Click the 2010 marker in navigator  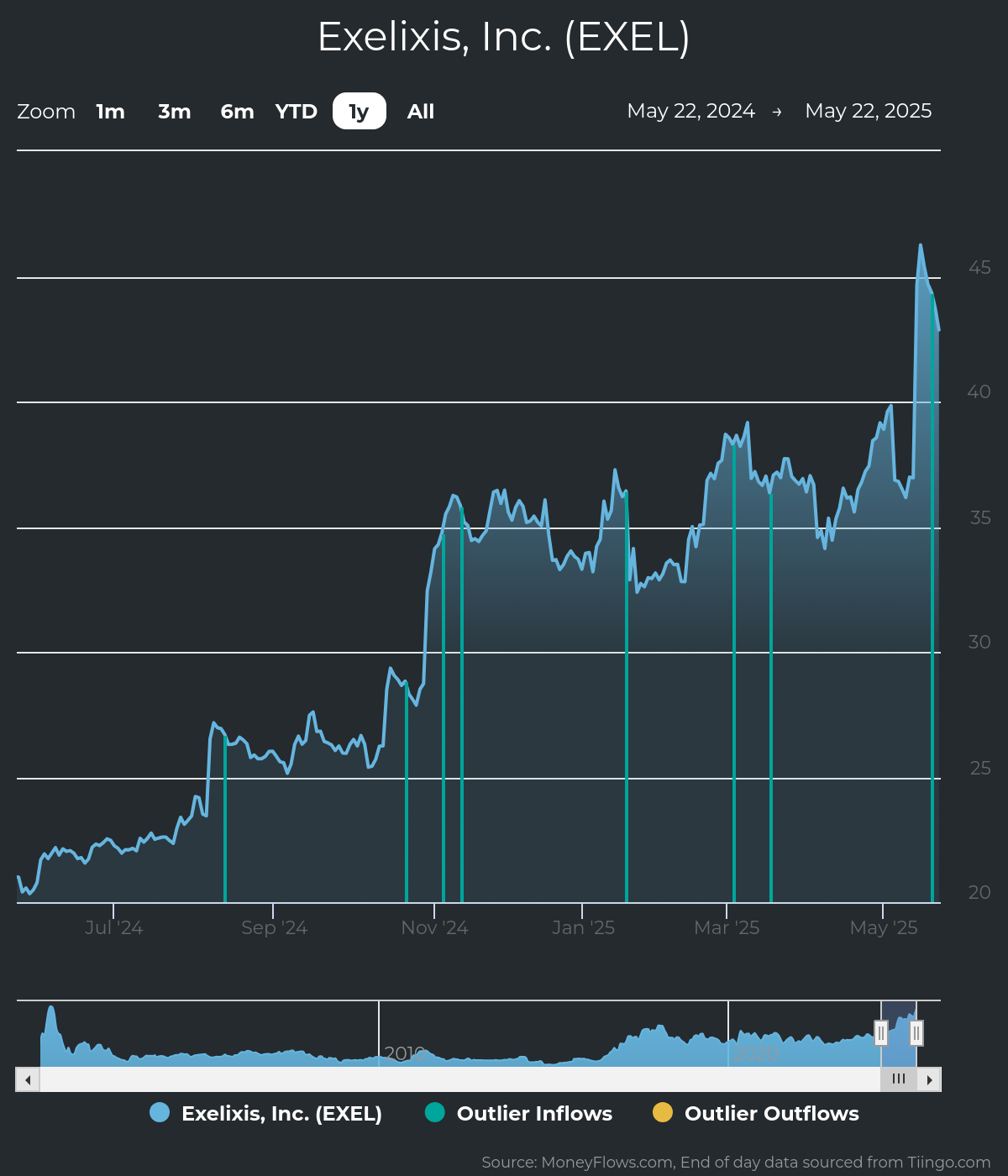[x=404, y=1053]
